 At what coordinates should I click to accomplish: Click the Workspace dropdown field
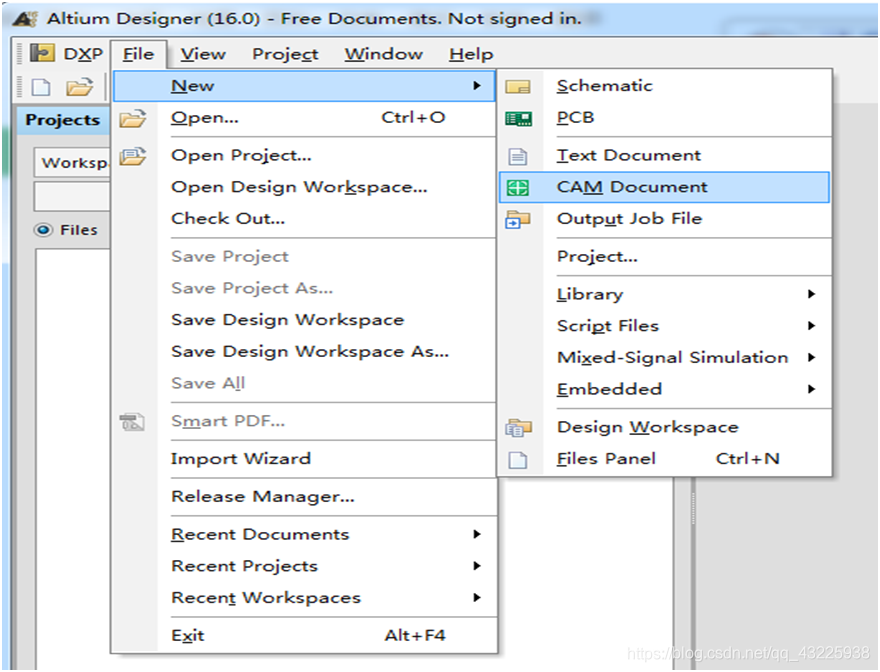[x=72, y=163]
